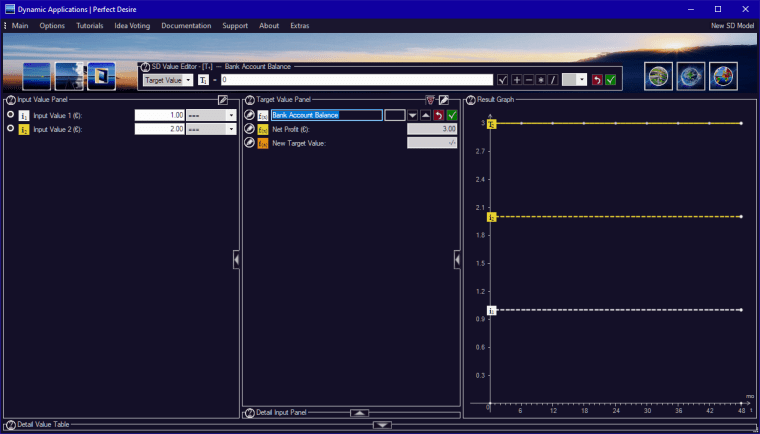Select the radio button for Input Value 2
Viewport: 760px width, 434px height.
10,129
